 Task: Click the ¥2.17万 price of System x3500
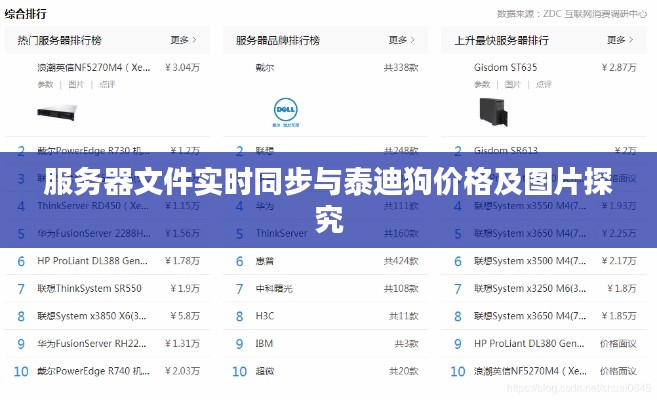[619, 261]
